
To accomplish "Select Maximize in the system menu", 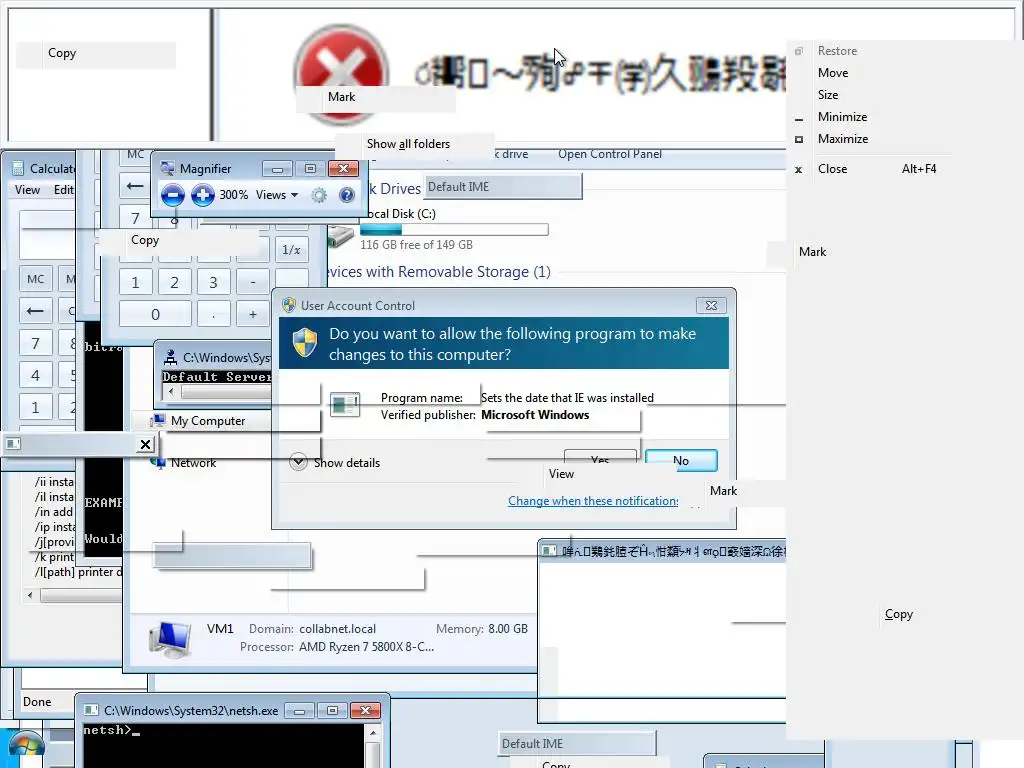I will pos(842,138).
